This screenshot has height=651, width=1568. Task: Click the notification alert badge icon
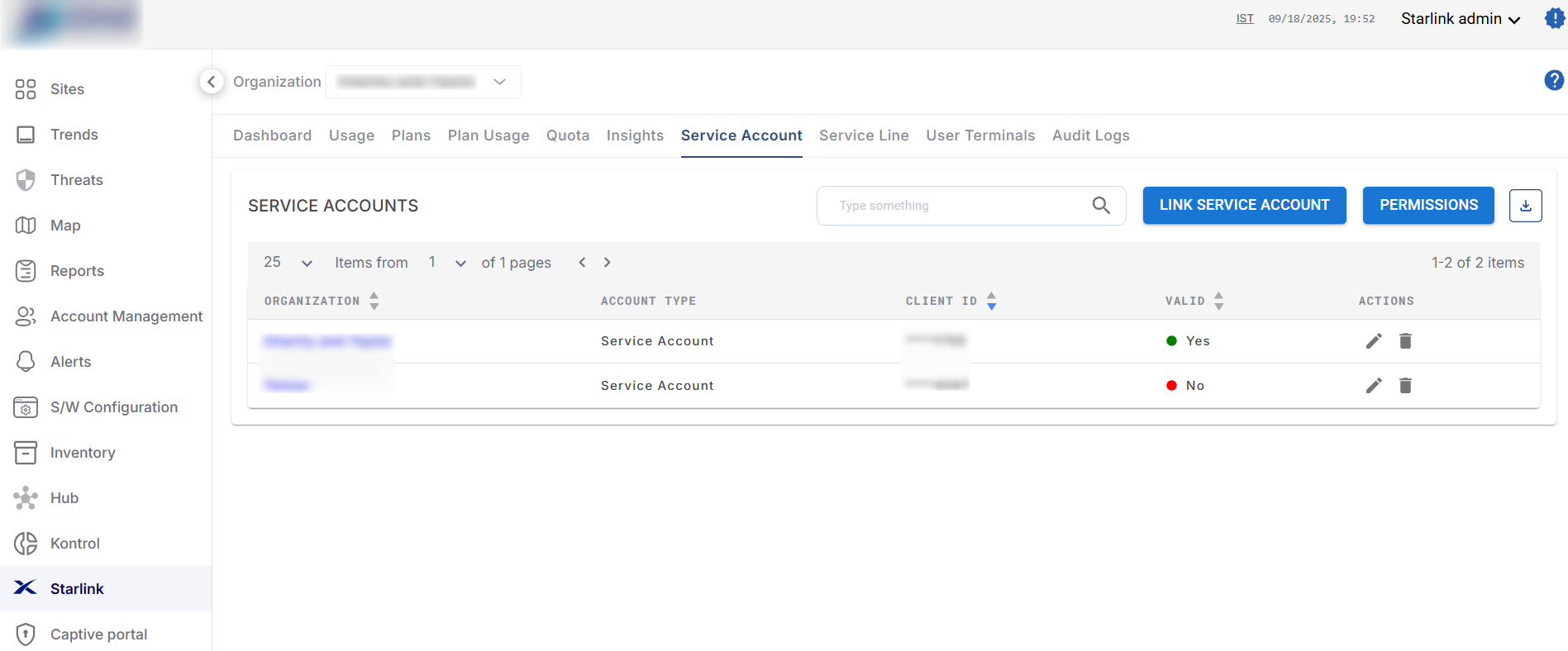[1555, 19]
